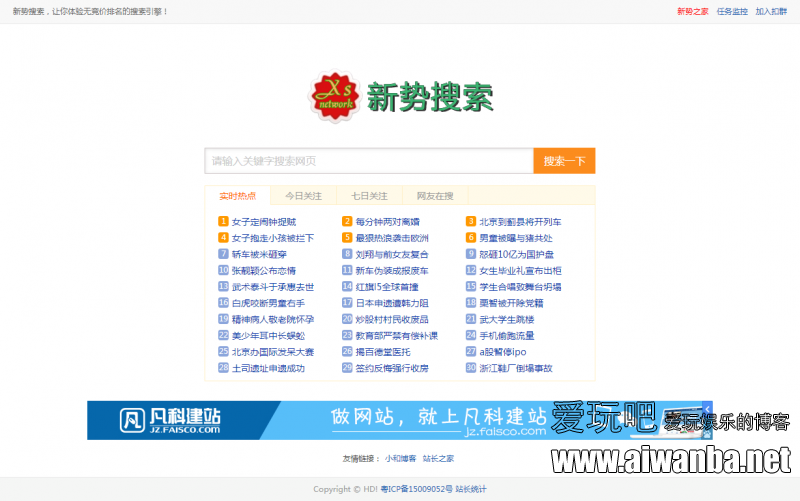Open hot topic 女生毕业礼宣布出柜
Image resolution: width=800 pixels, height=501 pixels.
[520, 271]
